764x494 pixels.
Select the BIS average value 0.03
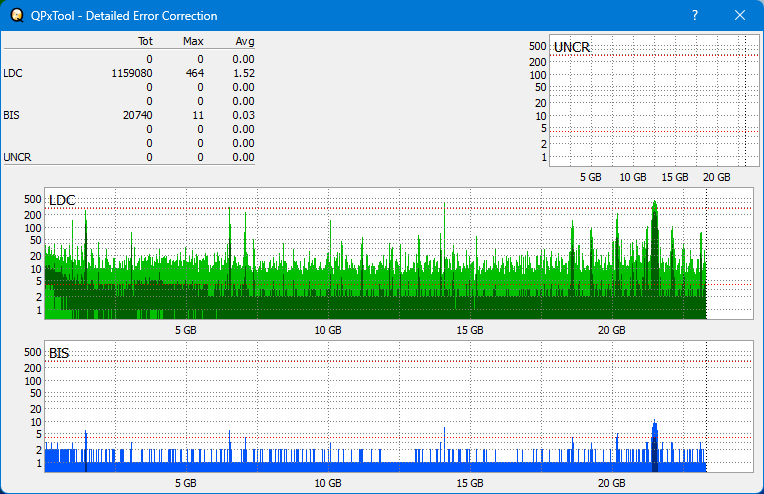click(243, 115)
